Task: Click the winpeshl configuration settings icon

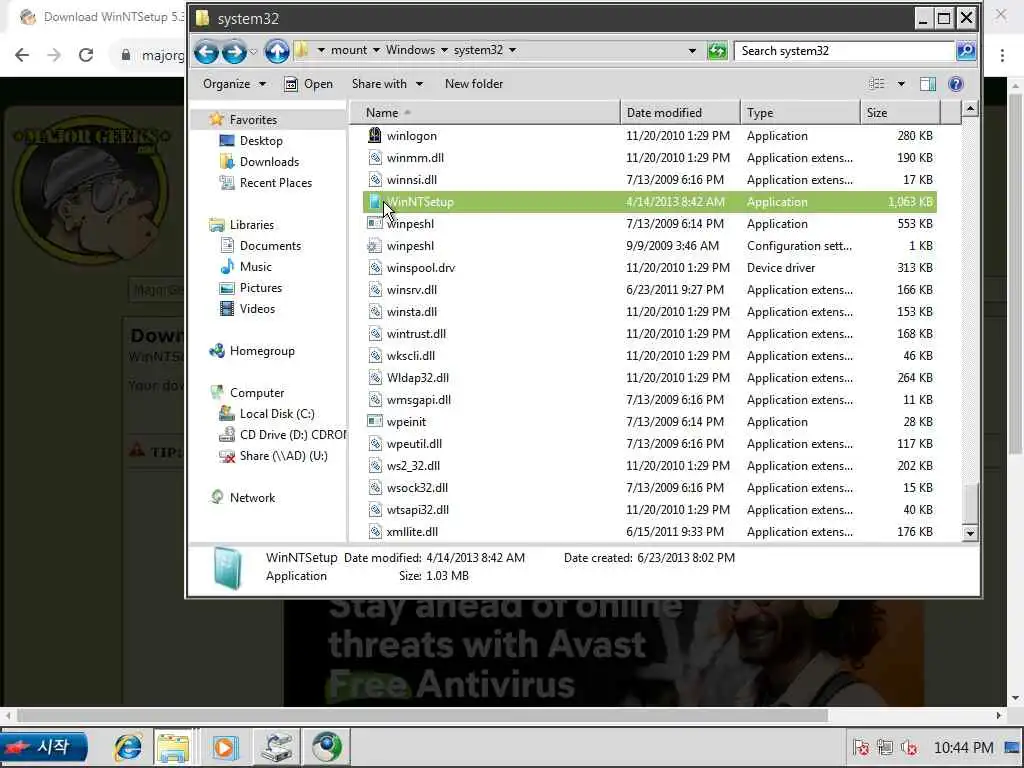Action: point(374,246)
